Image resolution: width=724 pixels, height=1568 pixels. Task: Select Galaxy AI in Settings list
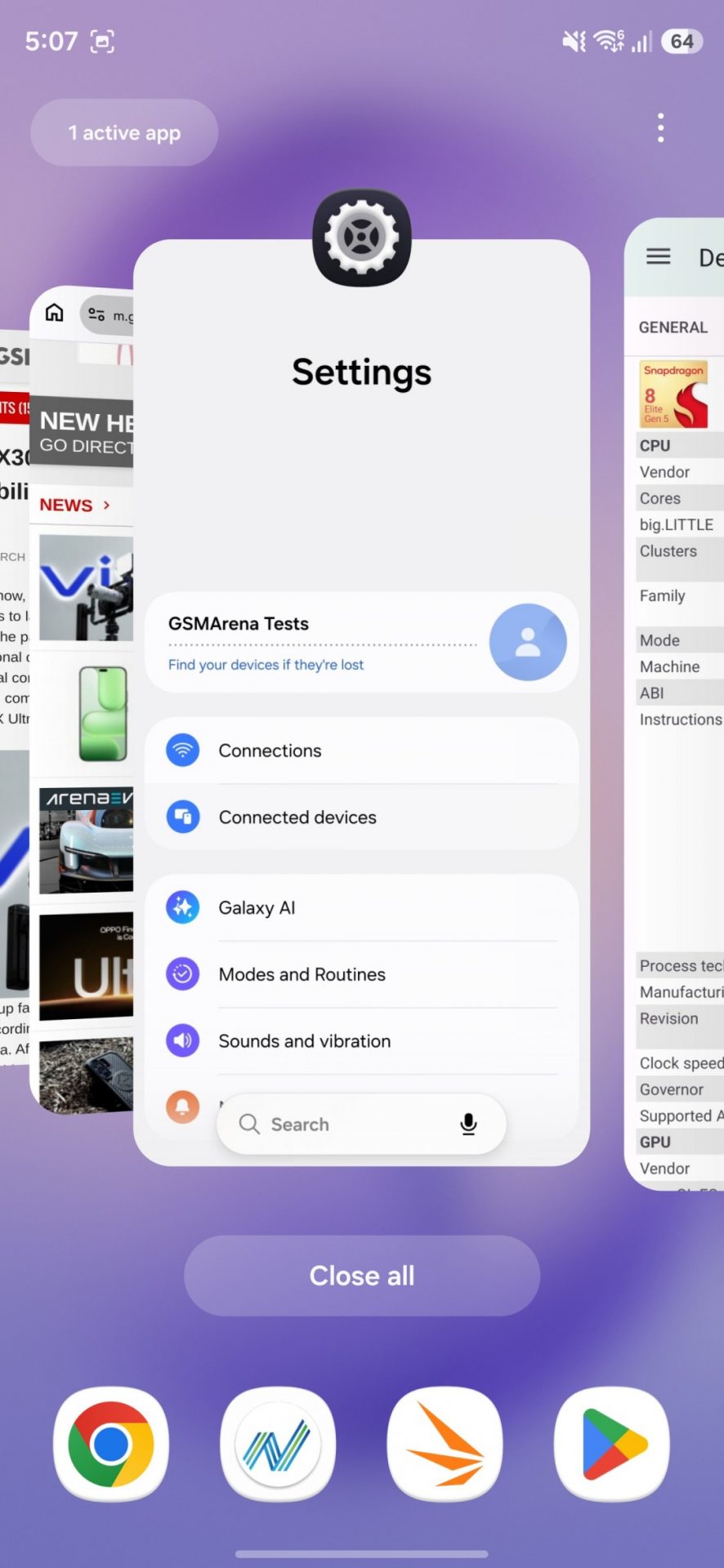pos(257,908)
